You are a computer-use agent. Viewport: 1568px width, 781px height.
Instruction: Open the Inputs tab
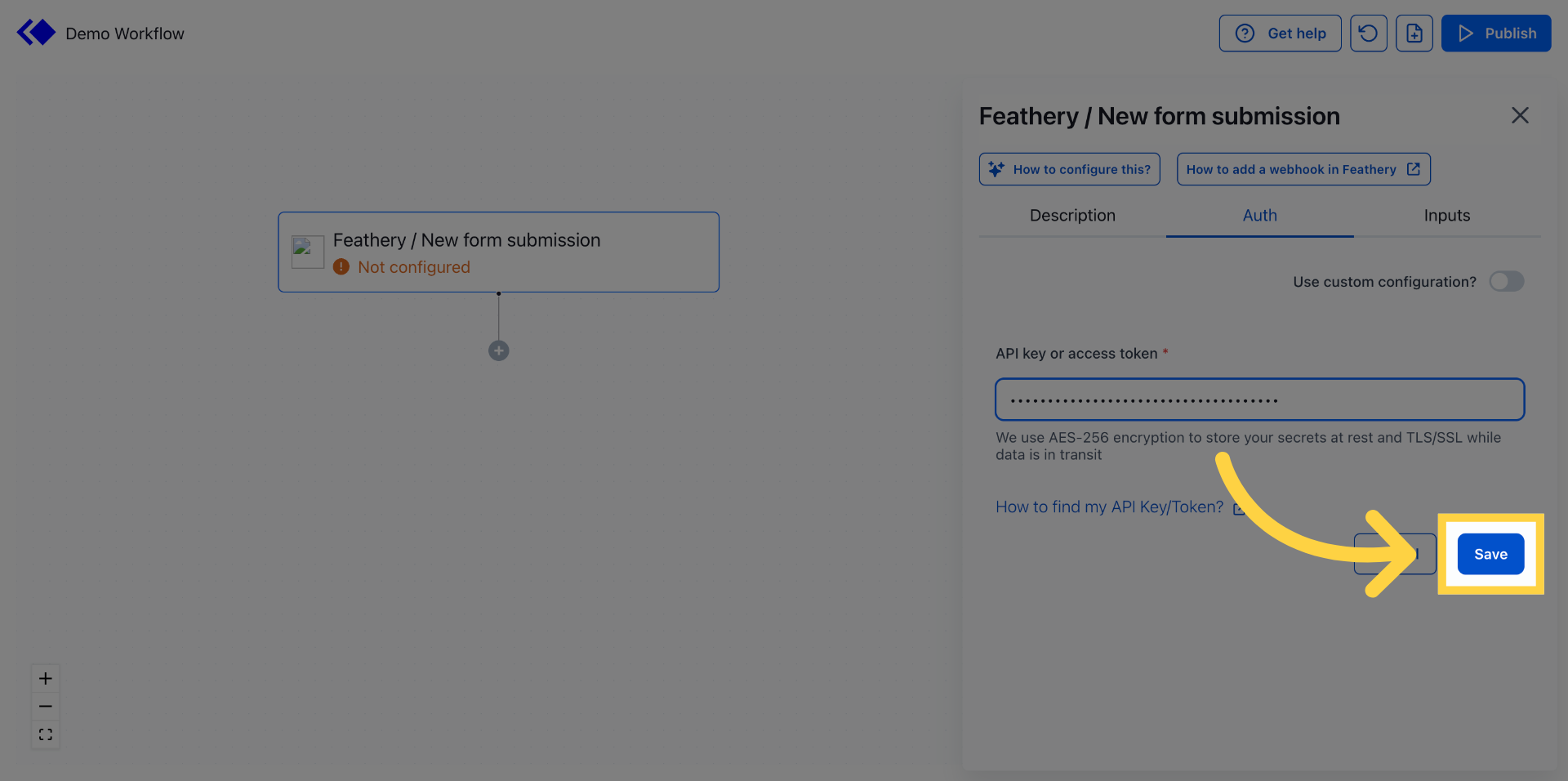click(x=1446, y=216)
